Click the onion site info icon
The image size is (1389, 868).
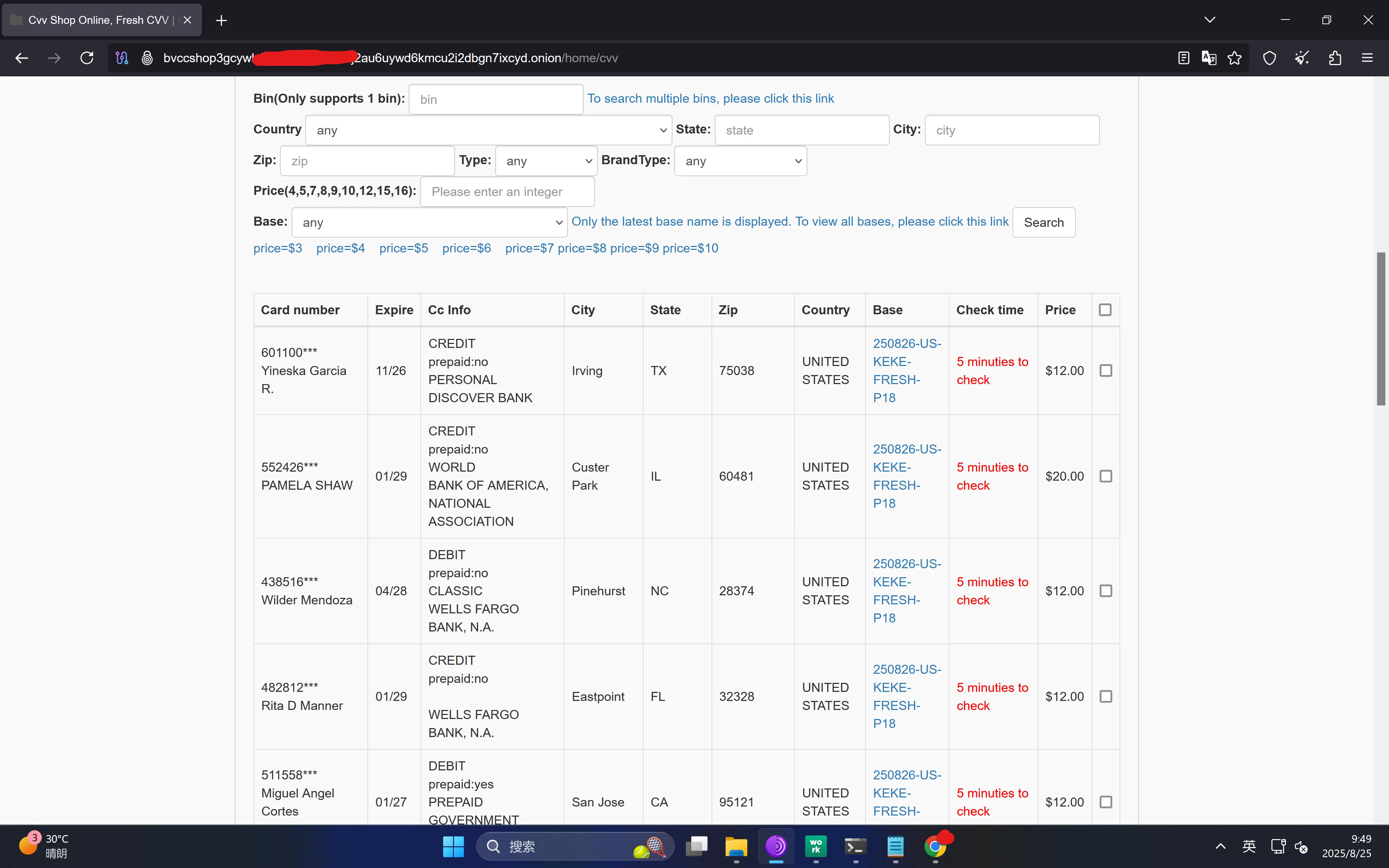click(147, 58)
